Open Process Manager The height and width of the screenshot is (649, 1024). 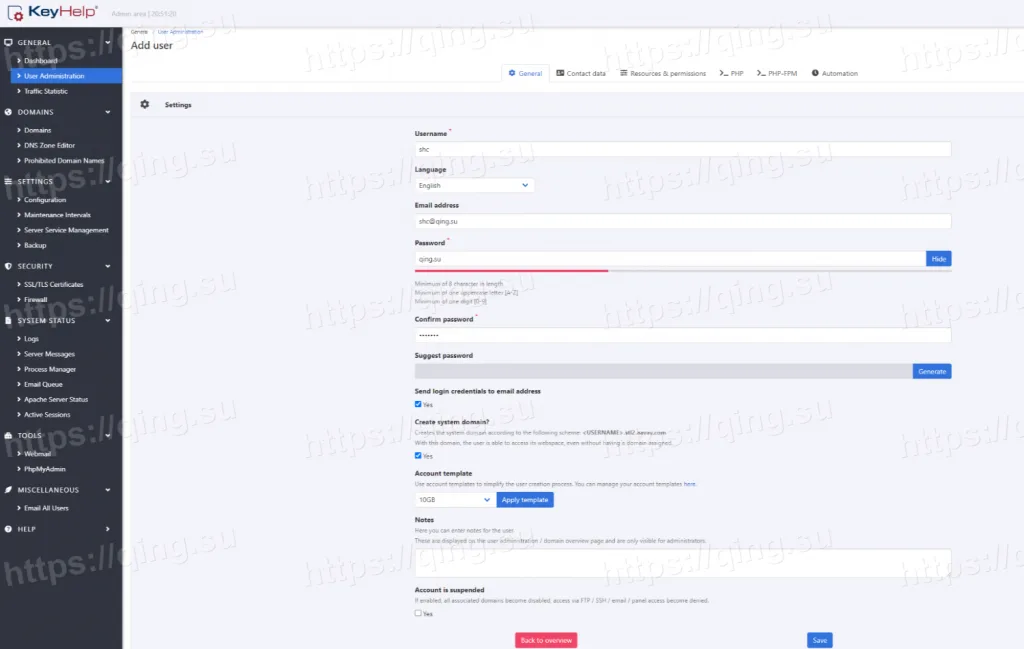[50, 370]
